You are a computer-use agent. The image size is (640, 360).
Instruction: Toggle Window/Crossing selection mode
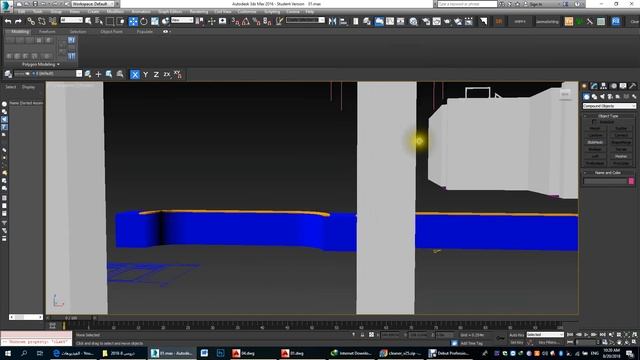coord(121,21)
